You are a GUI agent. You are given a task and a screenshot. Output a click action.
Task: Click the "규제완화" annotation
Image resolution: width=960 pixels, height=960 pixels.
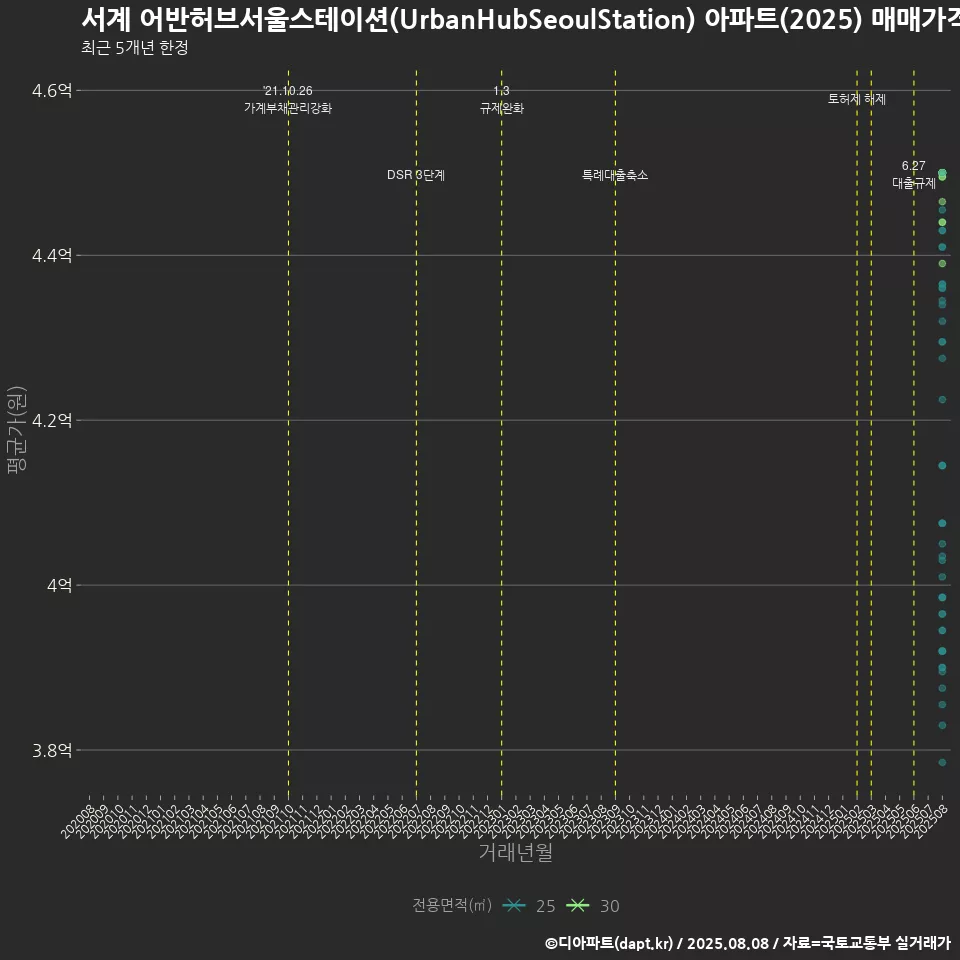501,108
